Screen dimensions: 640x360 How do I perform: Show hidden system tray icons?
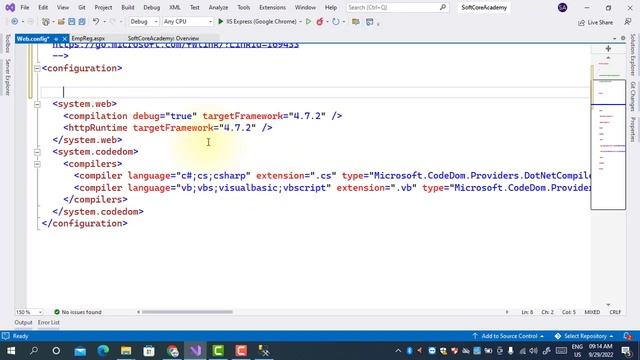coord(398,351)
